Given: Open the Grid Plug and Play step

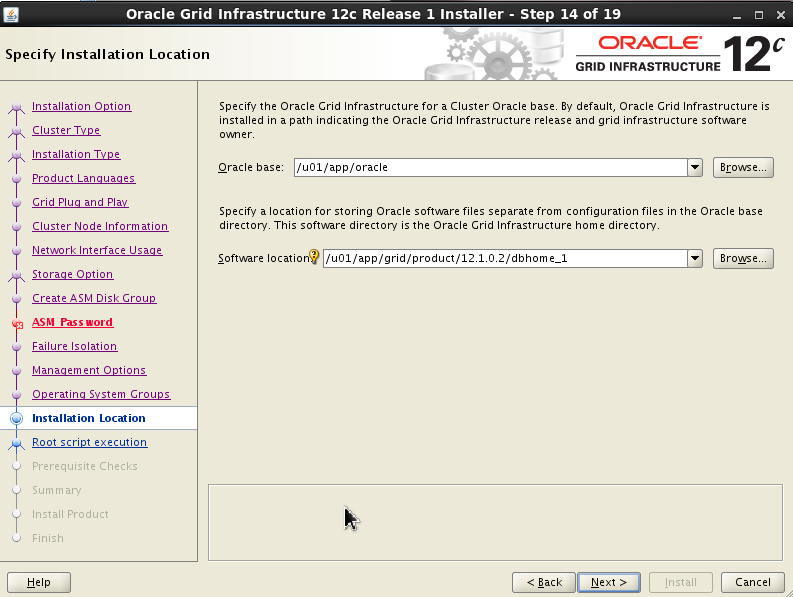Looking at the screenshot, I should click(x=80, y=202).
